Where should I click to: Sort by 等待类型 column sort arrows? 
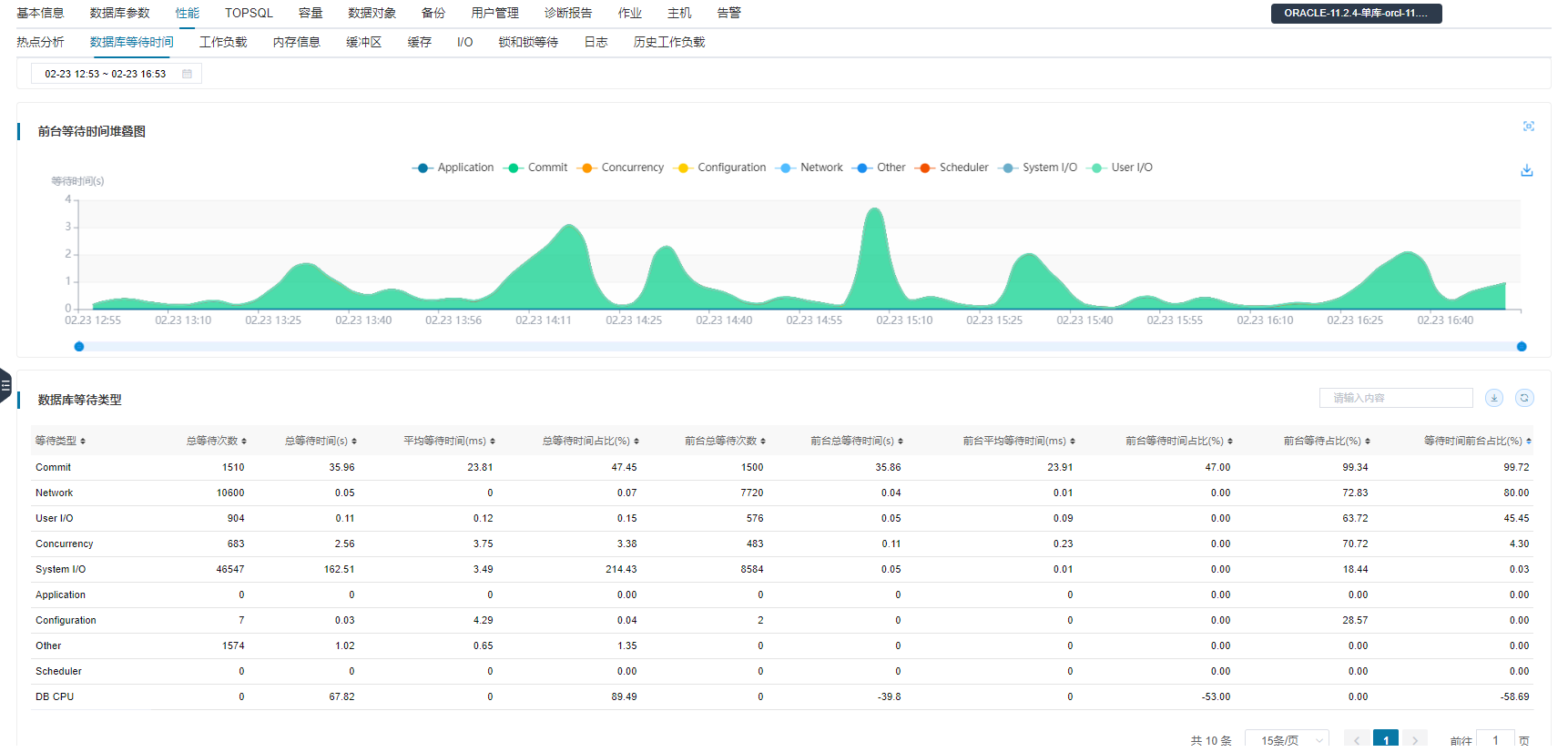(x=83, y=442)
